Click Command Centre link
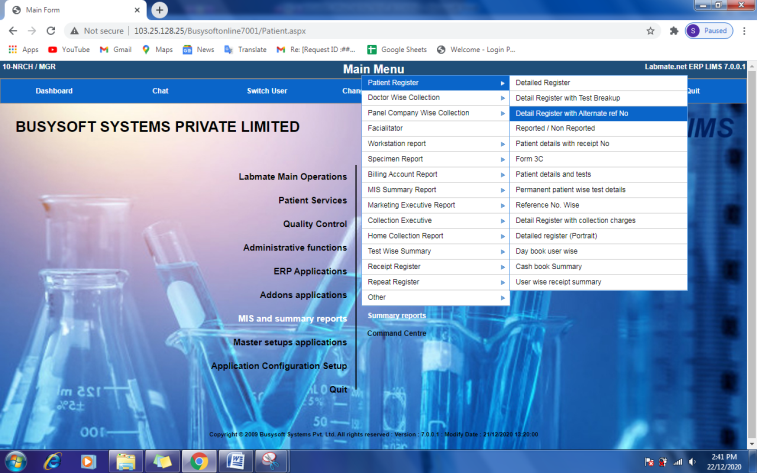This screenshot has width=757, height=473. click(x=396, y=334)
